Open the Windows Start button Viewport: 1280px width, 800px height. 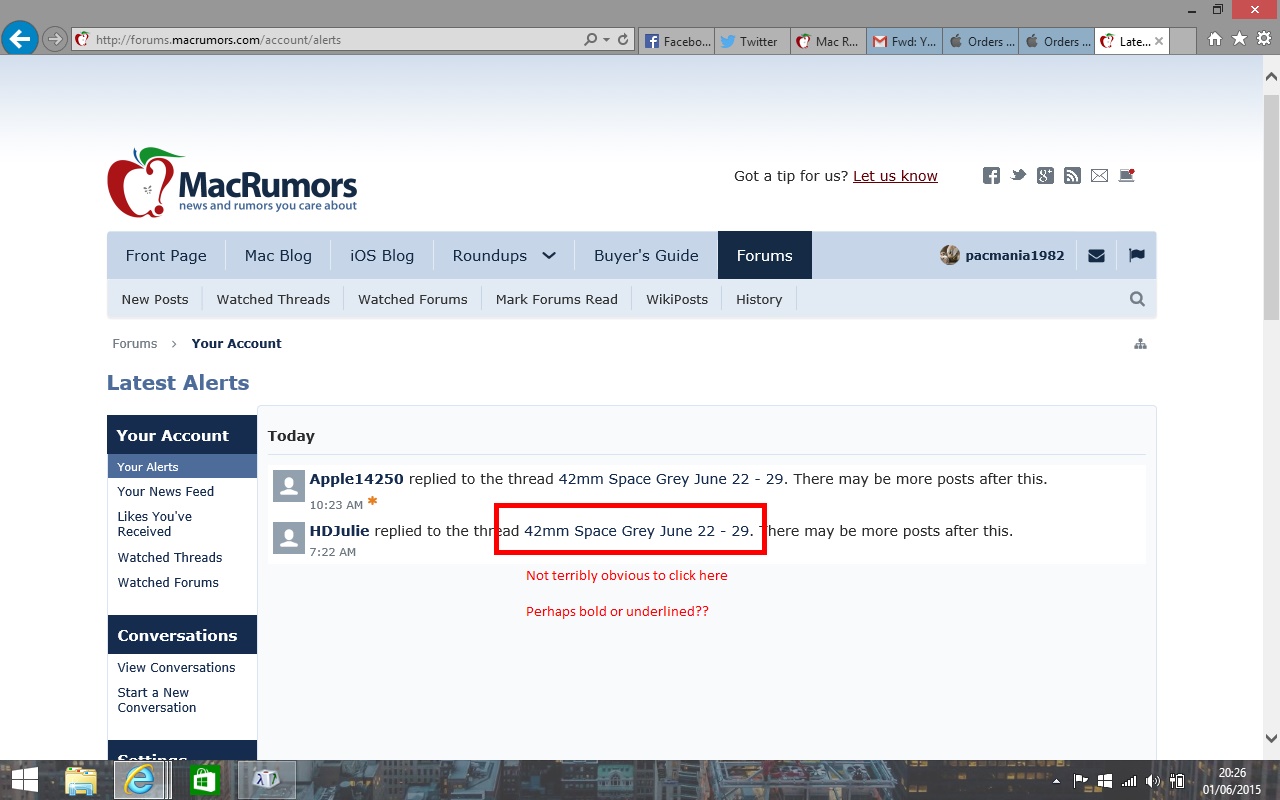[x=24, y=780]
